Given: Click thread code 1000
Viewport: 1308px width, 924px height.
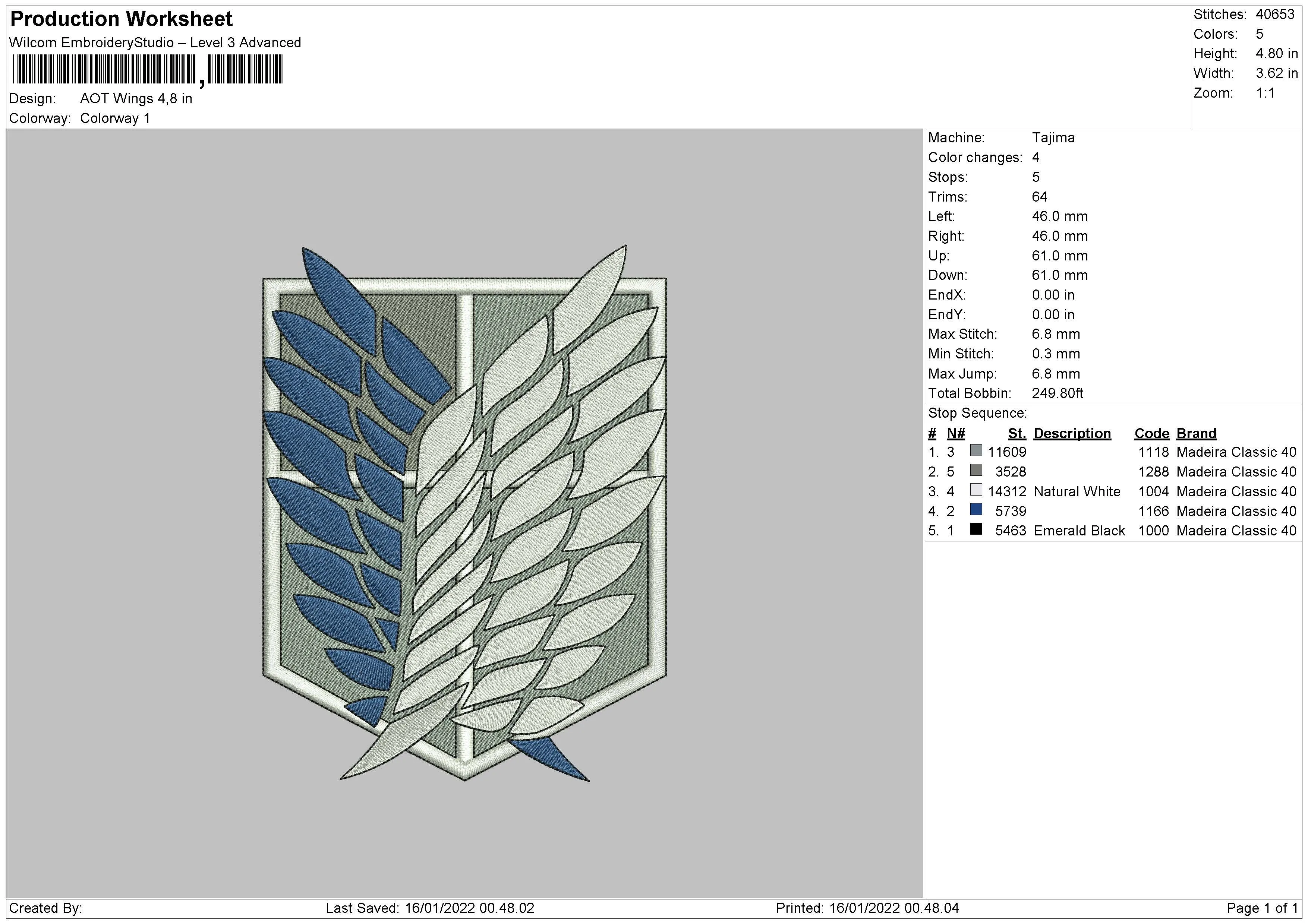Looking at the screenshot, I should pyautogui.click(x=1154, y=531).
